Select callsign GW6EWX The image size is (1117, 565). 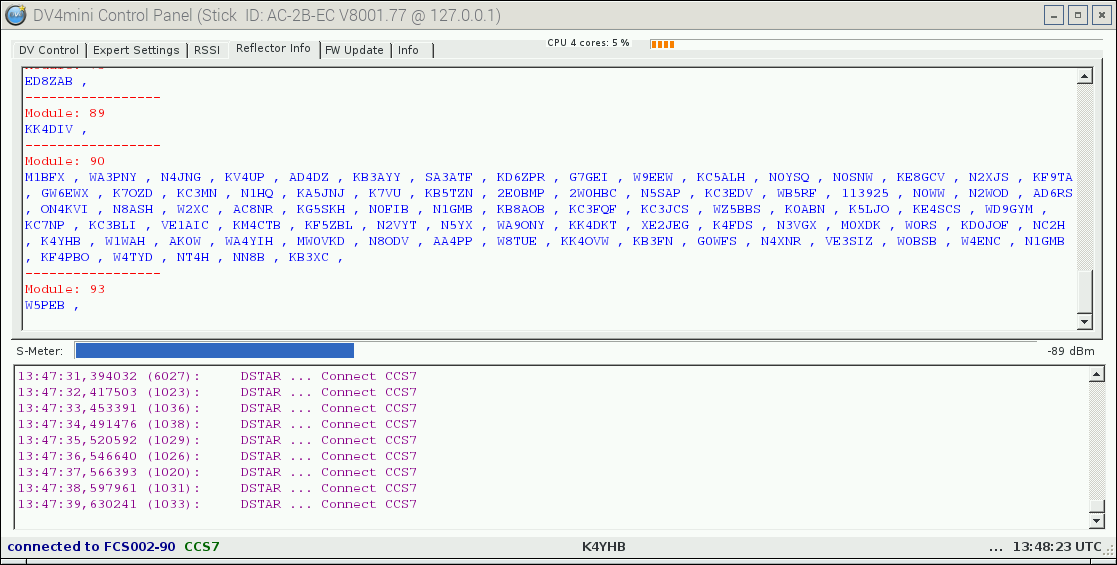(65, 193)
